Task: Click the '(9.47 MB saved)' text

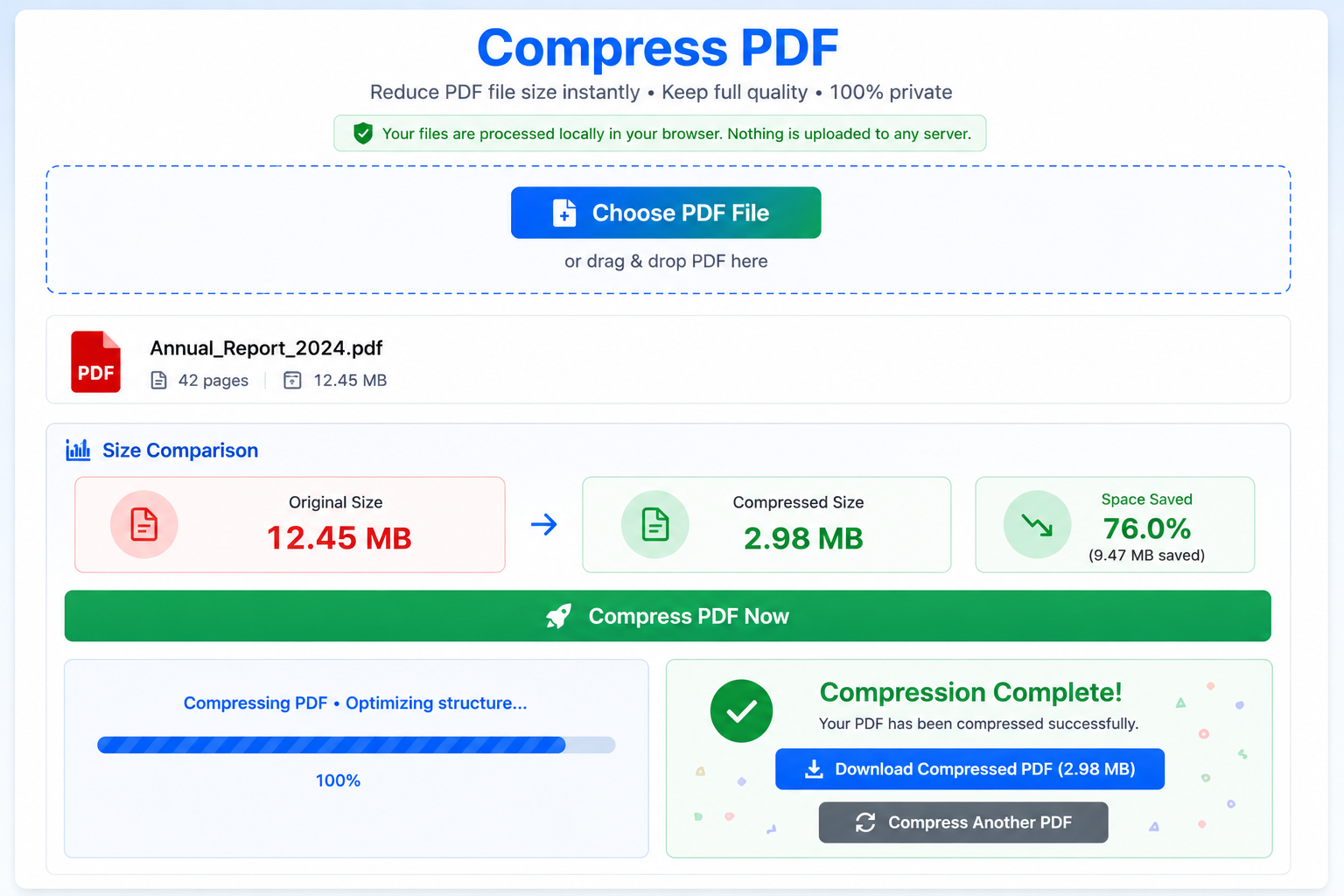Action: pos(1146,555)
